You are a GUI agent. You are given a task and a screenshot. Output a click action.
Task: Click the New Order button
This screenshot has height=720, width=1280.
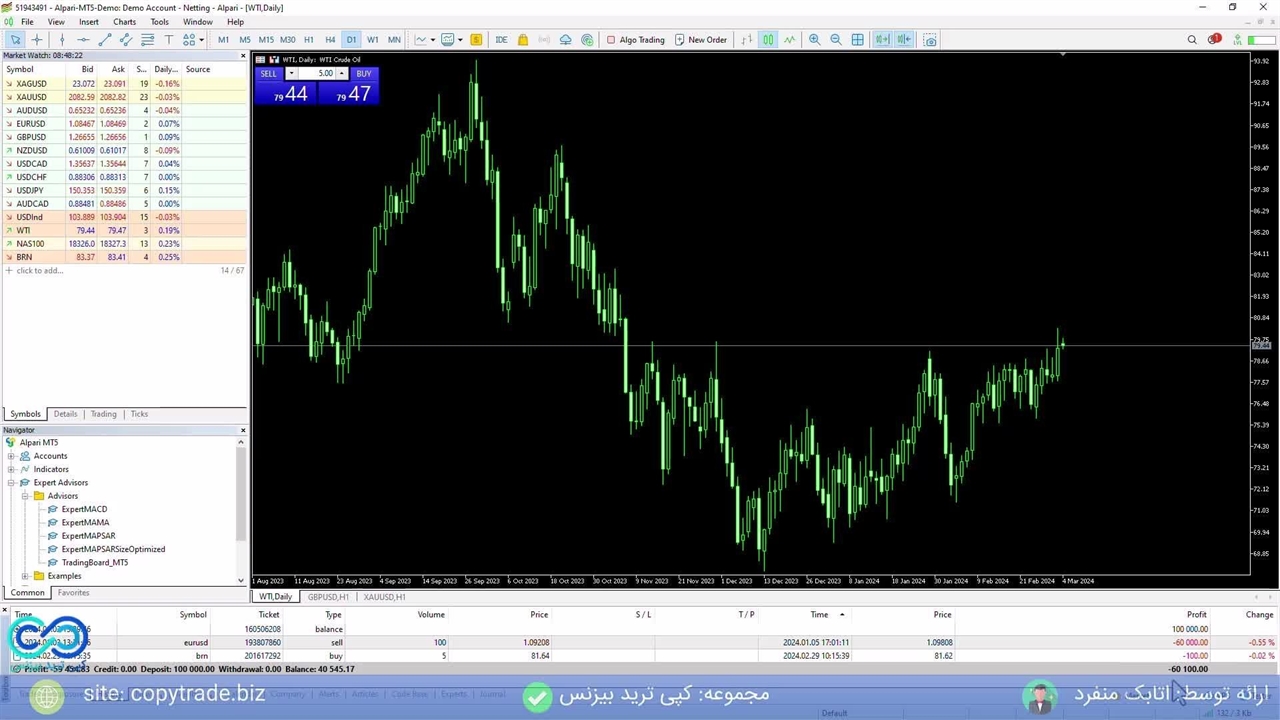[x=700, y=40]
